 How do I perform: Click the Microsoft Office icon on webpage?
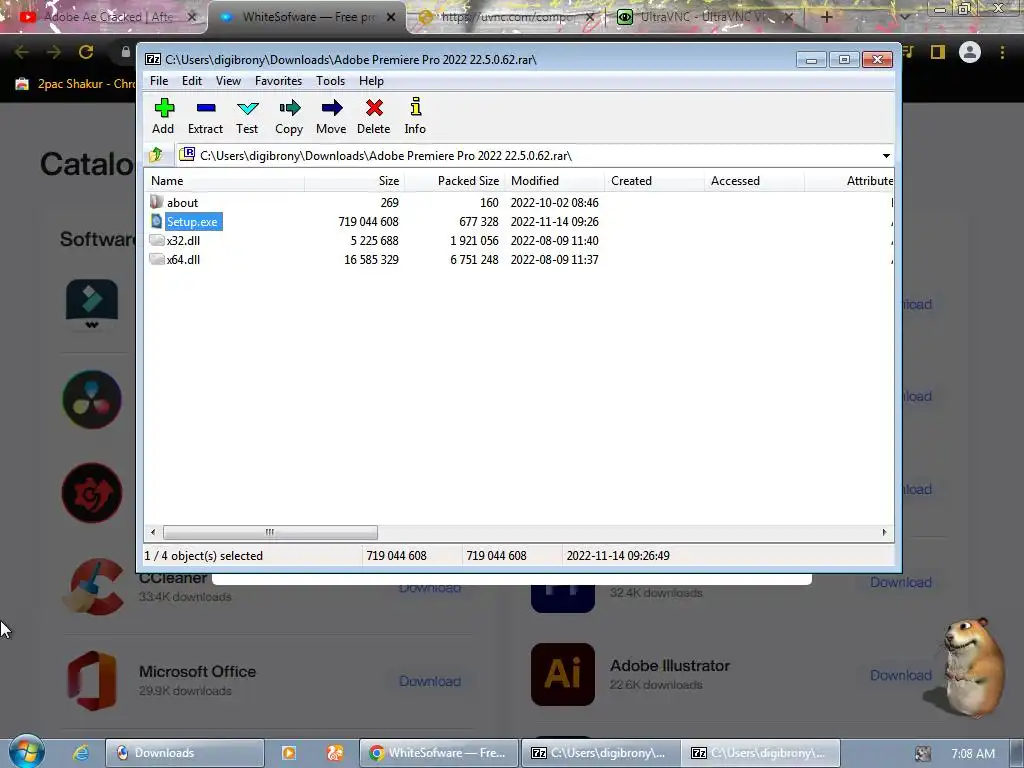click(x=92, y=680)
